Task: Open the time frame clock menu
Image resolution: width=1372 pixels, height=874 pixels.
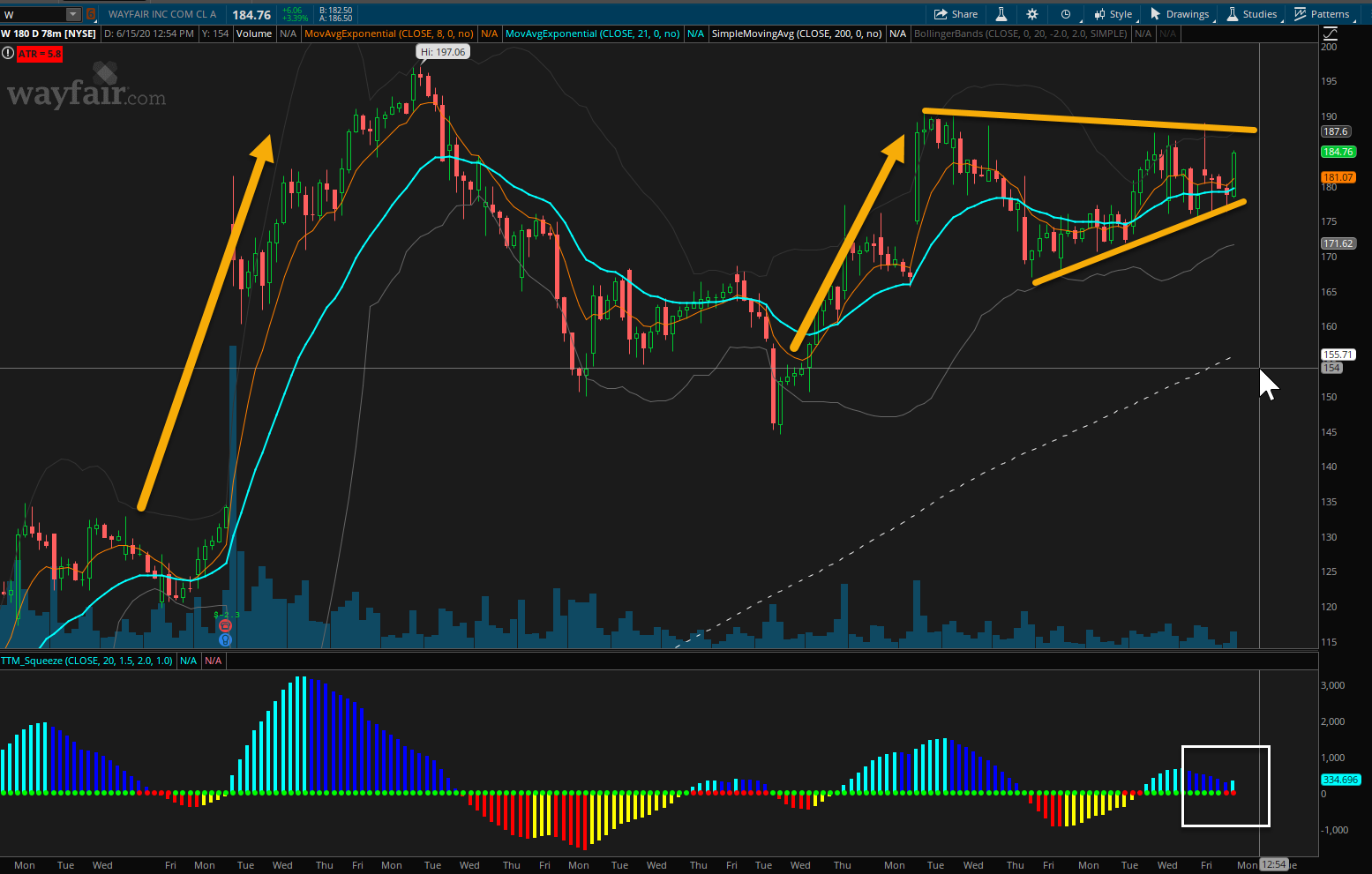Action: tap(1066, 14)
